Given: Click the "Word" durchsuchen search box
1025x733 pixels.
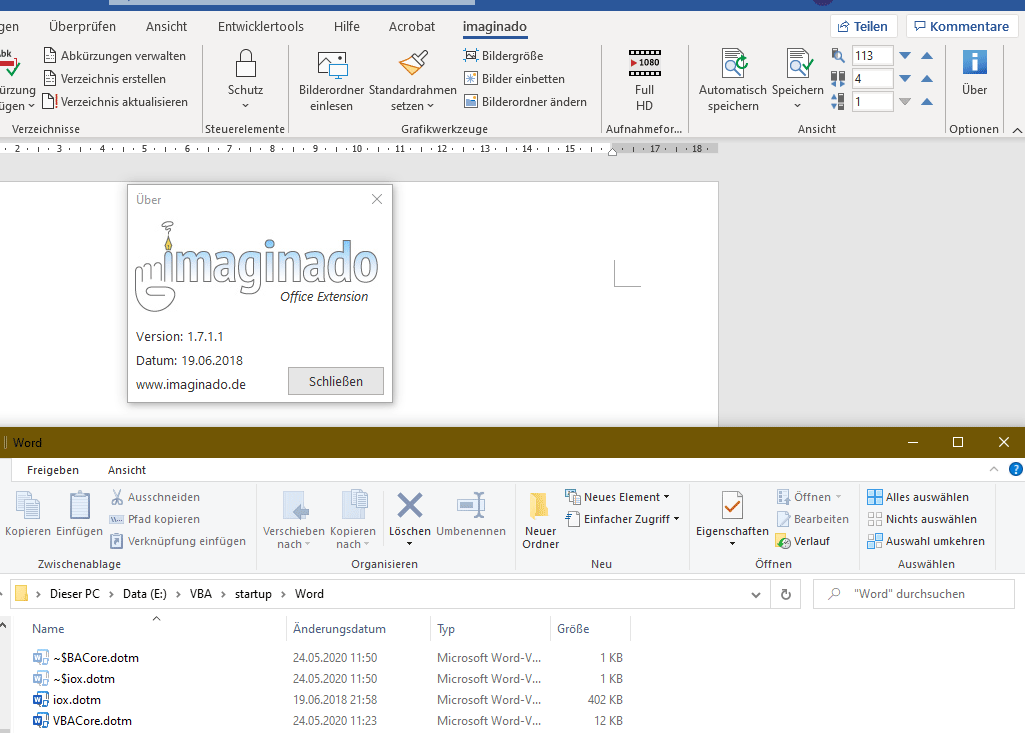Looking at the screenshot, I should click(914, 594).
